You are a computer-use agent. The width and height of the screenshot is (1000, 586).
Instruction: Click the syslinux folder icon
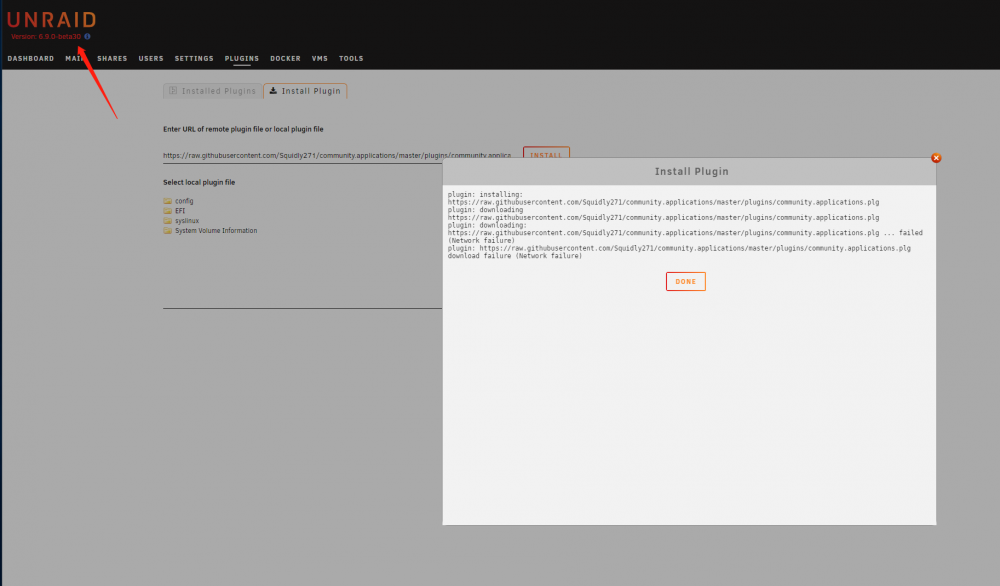pyautogui.click(x=167, y=221)
